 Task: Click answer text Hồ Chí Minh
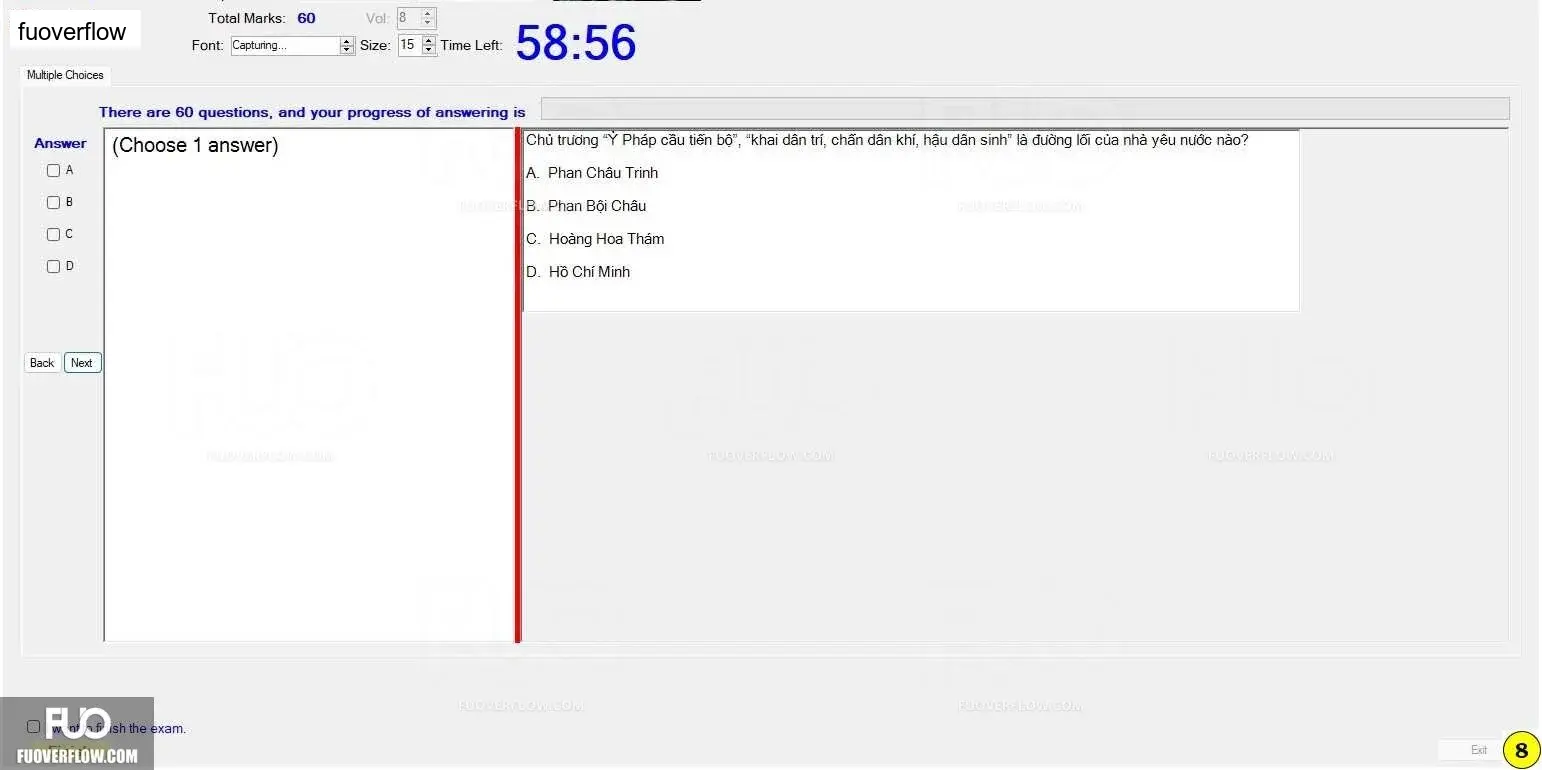589,272
